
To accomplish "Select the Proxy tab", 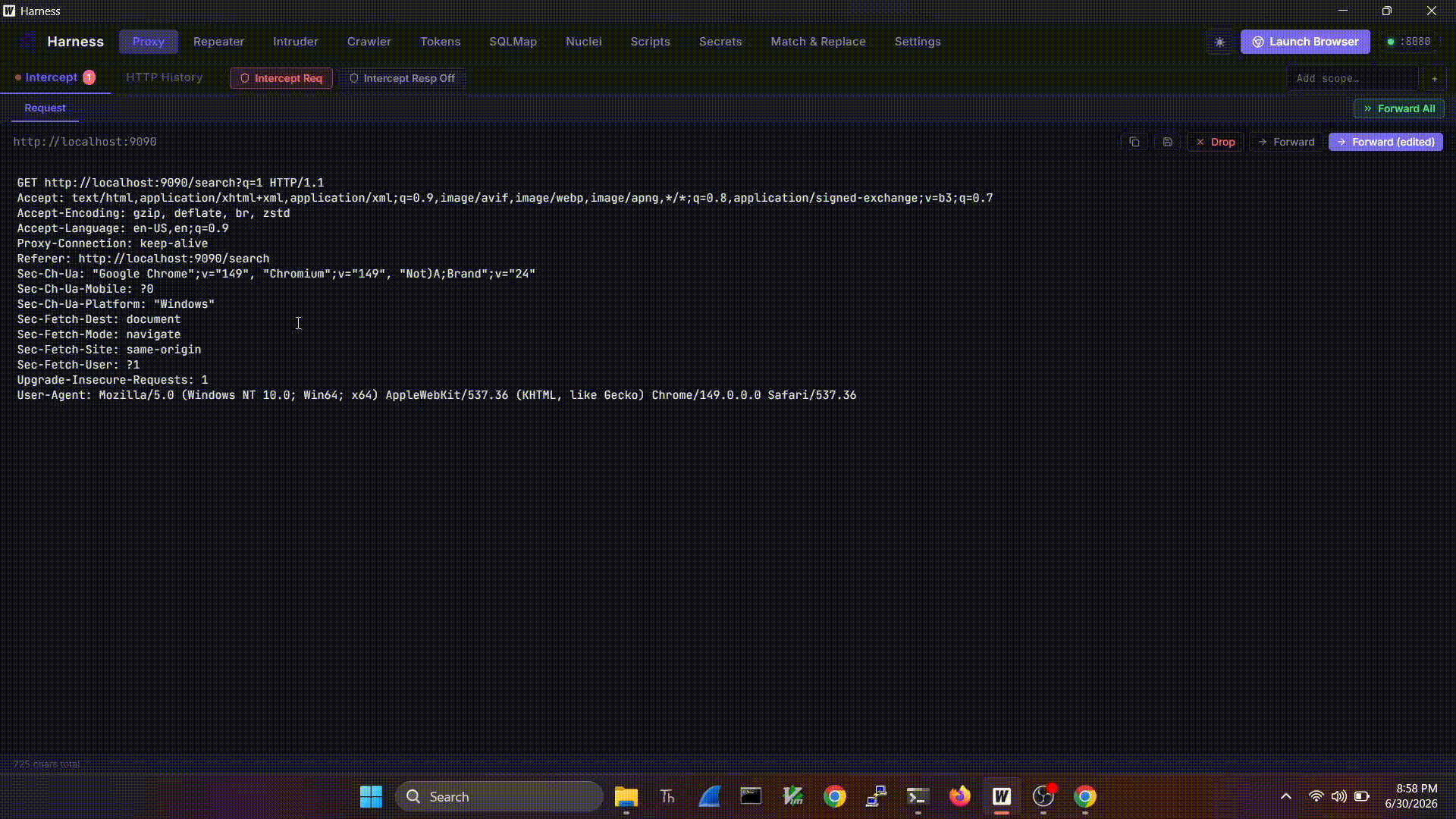I will (x=149, y=42).
